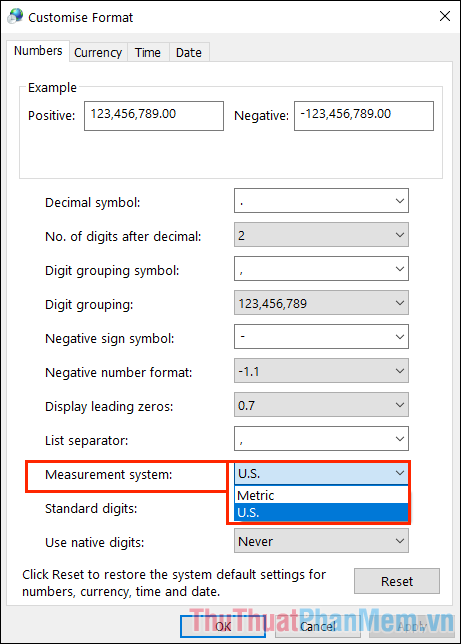461x644 pixels.
Task: Click the Standard digits label
Action: click(x=91, y=509)
